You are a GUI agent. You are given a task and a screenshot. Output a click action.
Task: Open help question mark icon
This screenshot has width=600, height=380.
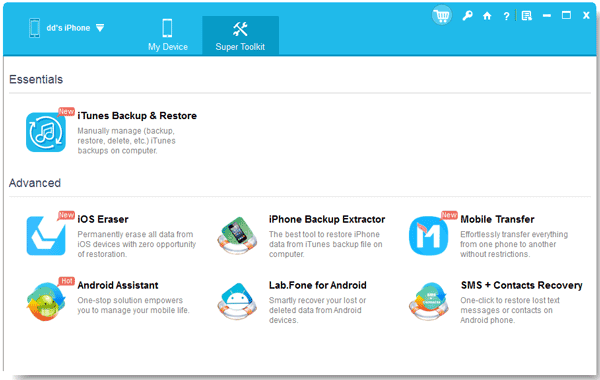(x=506, y=16)
